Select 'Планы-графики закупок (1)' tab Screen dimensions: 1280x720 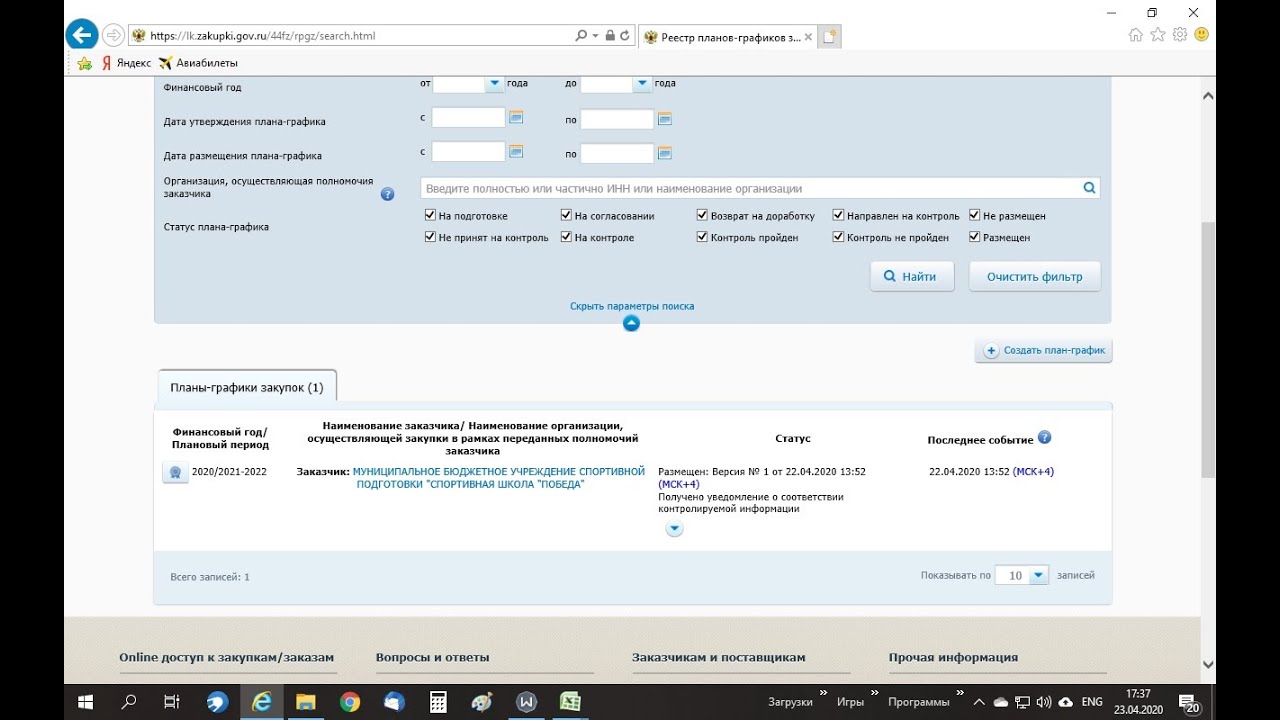point(247,387)
